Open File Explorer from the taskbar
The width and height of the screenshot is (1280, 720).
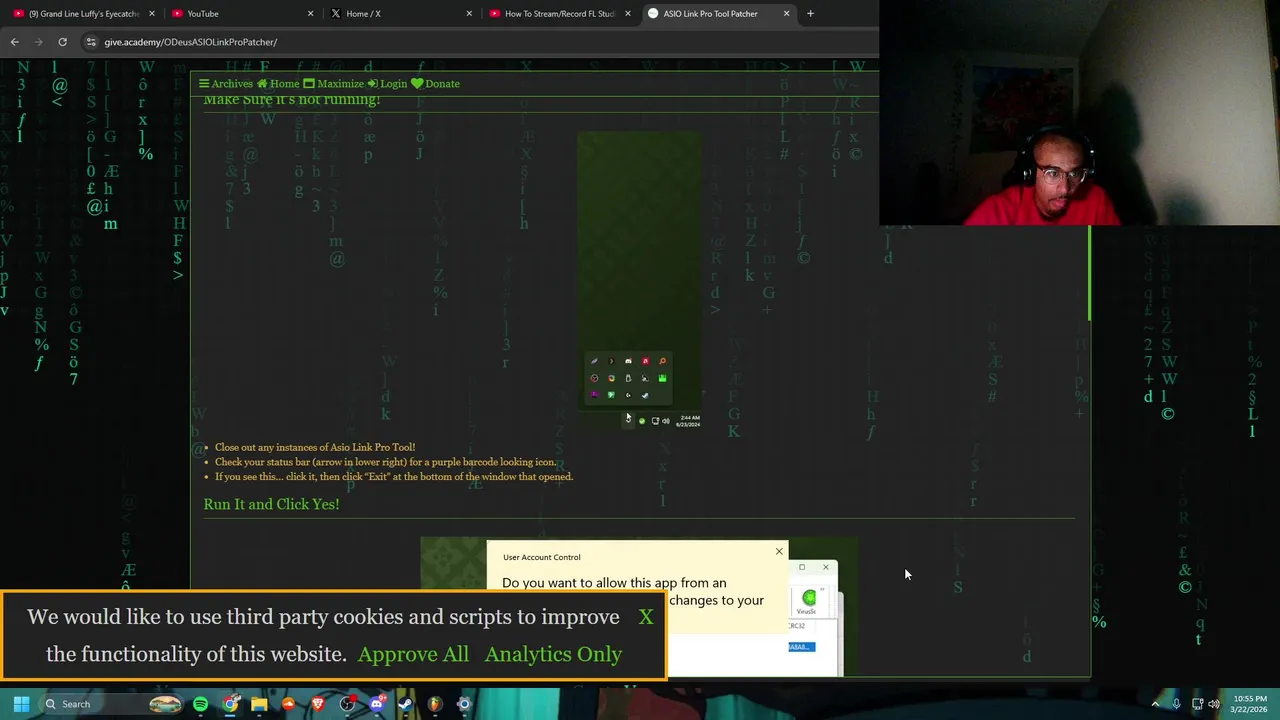click(x=259, y=704)
